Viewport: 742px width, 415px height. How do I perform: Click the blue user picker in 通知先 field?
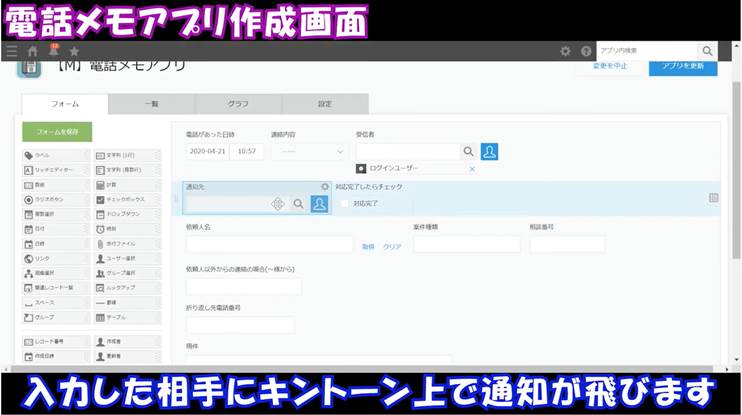pos(319,204)
